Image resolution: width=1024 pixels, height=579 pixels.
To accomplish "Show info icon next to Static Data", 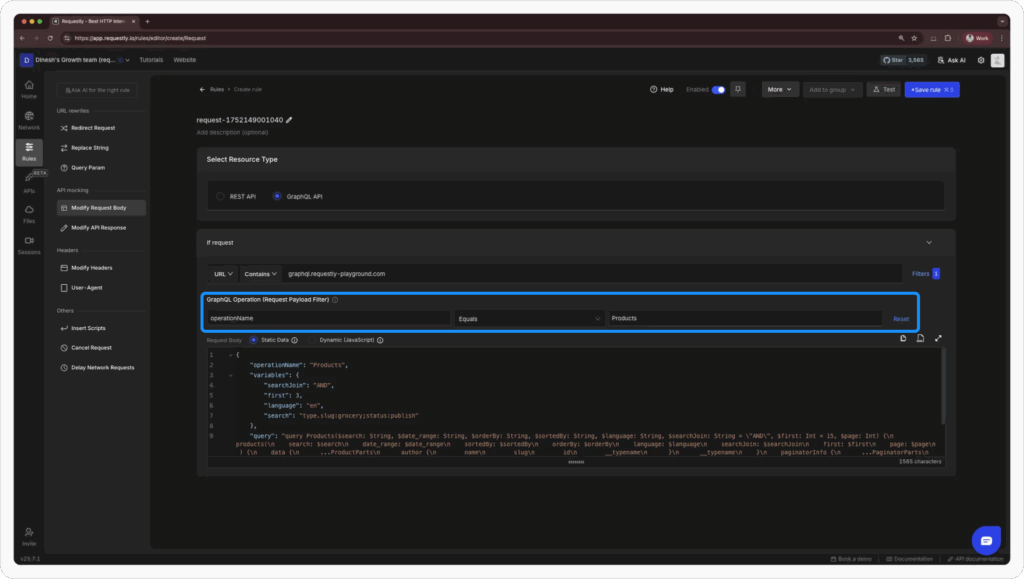I will tap(295, 340).
